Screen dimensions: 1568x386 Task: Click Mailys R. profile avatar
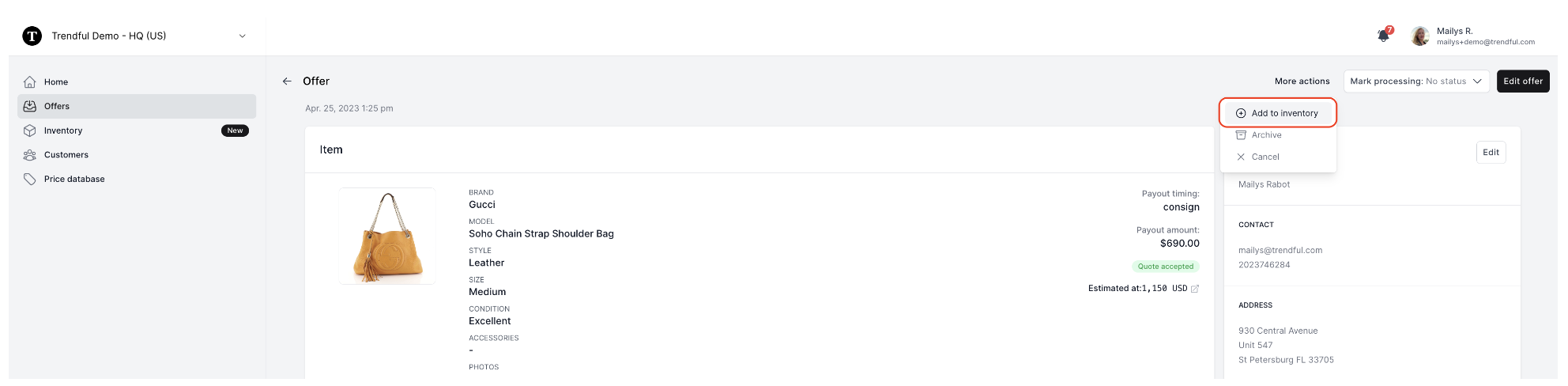(x=1420, y=36)
